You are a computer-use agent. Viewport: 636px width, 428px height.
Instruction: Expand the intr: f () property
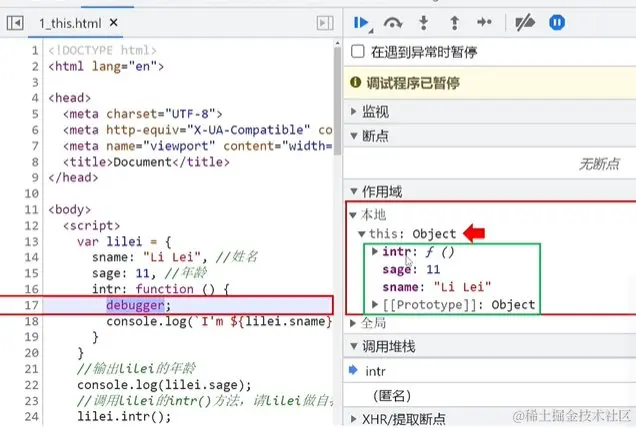point(375,252)
